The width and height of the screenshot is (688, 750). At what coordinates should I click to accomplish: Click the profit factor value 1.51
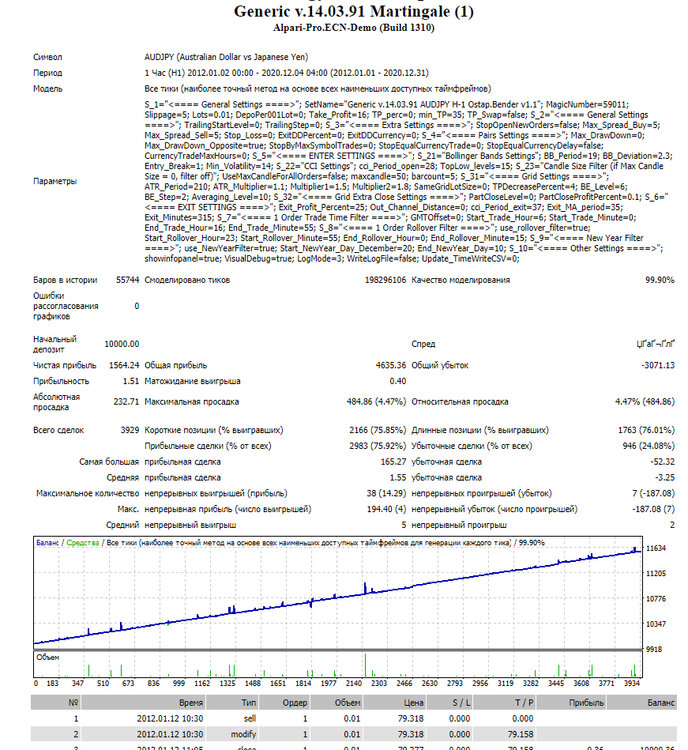[x=131, y=381]
